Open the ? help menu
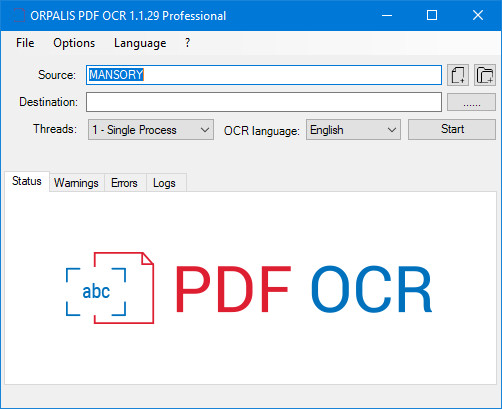The height and width of the screenshot is (409, 502). click(x=187, y=43)
